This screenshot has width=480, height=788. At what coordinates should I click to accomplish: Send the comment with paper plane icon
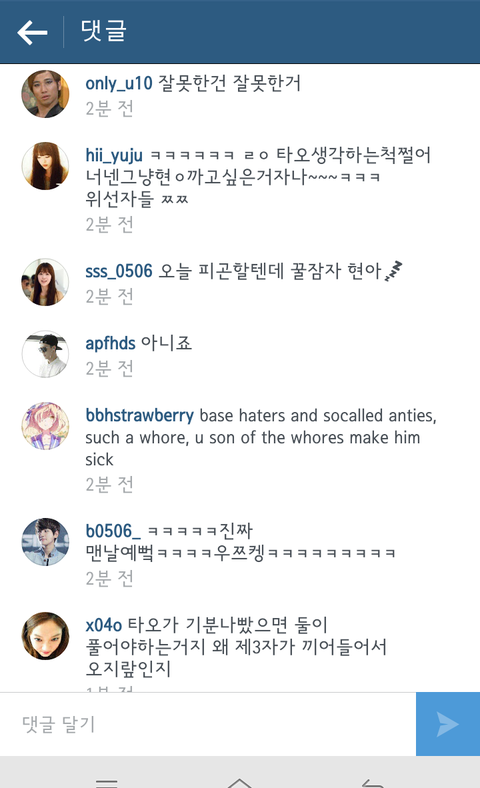click(448, 724)
